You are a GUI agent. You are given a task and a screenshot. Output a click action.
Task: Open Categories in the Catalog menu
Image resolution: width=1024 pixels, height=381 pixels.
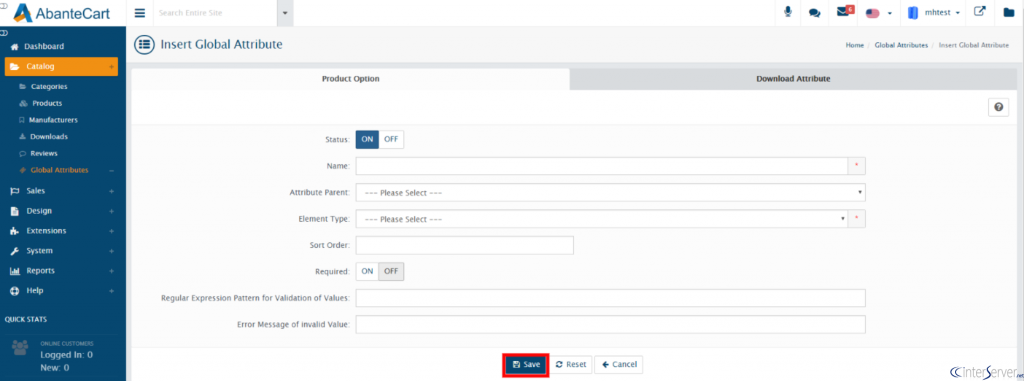[49, 86]
